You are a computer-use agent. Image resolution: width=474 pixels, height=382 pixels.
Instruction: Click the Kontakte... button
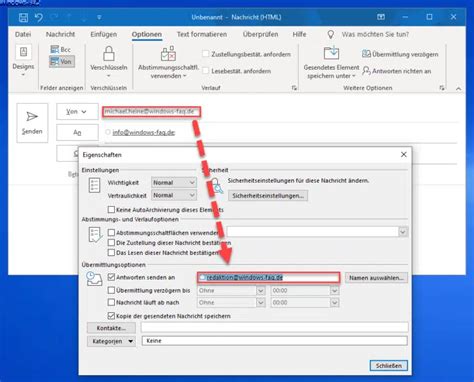[x=111, y=328]
